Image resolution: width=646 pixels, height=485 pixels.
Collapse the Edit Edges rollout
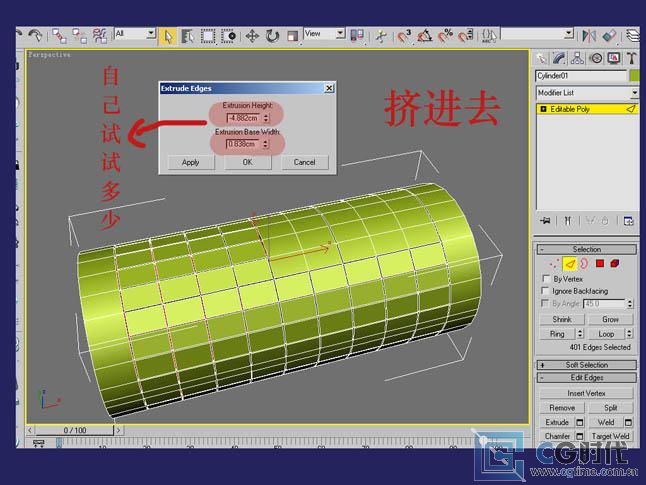click(x=586, y=377)
